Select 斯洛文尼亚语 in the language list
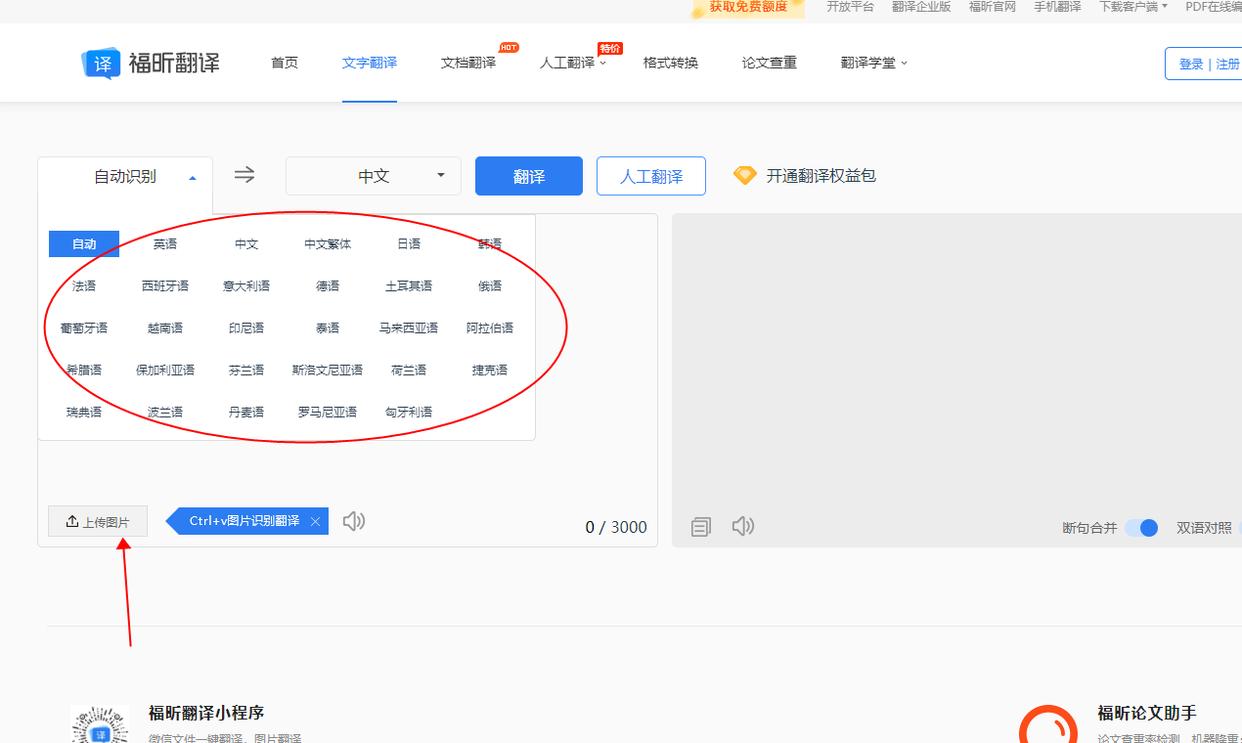This screenshot has height=743, width=1242. click(328, 370)
